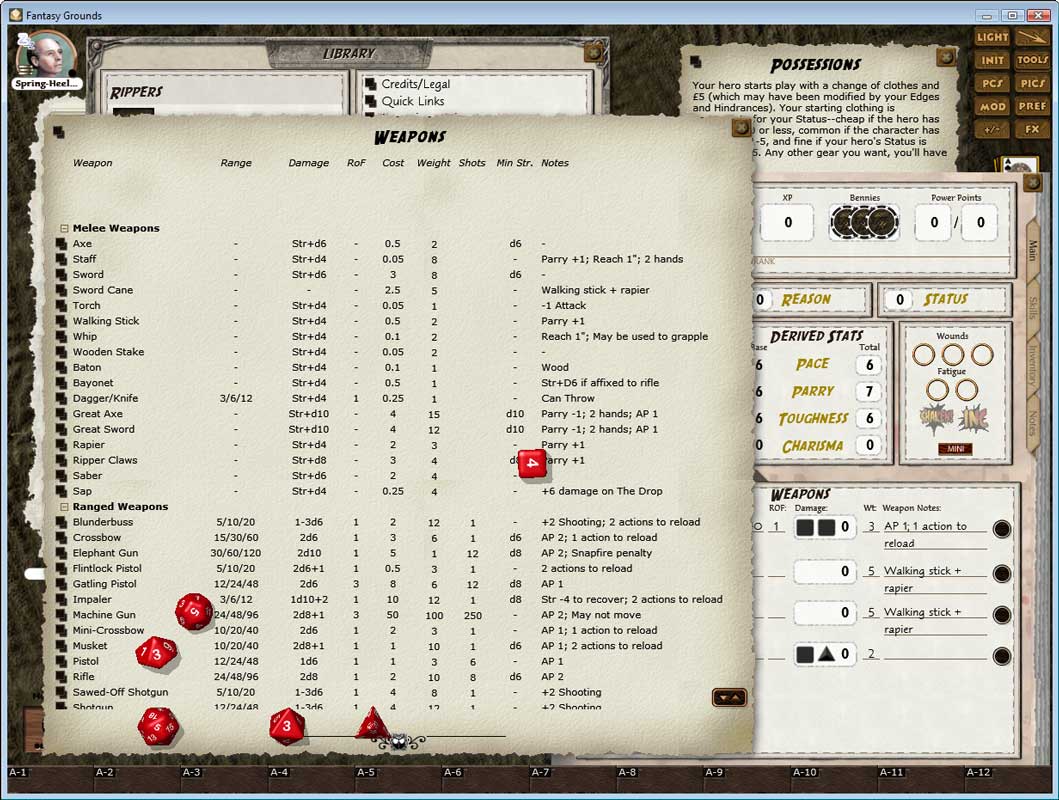Collapse the Melee Weapons section

63,227
